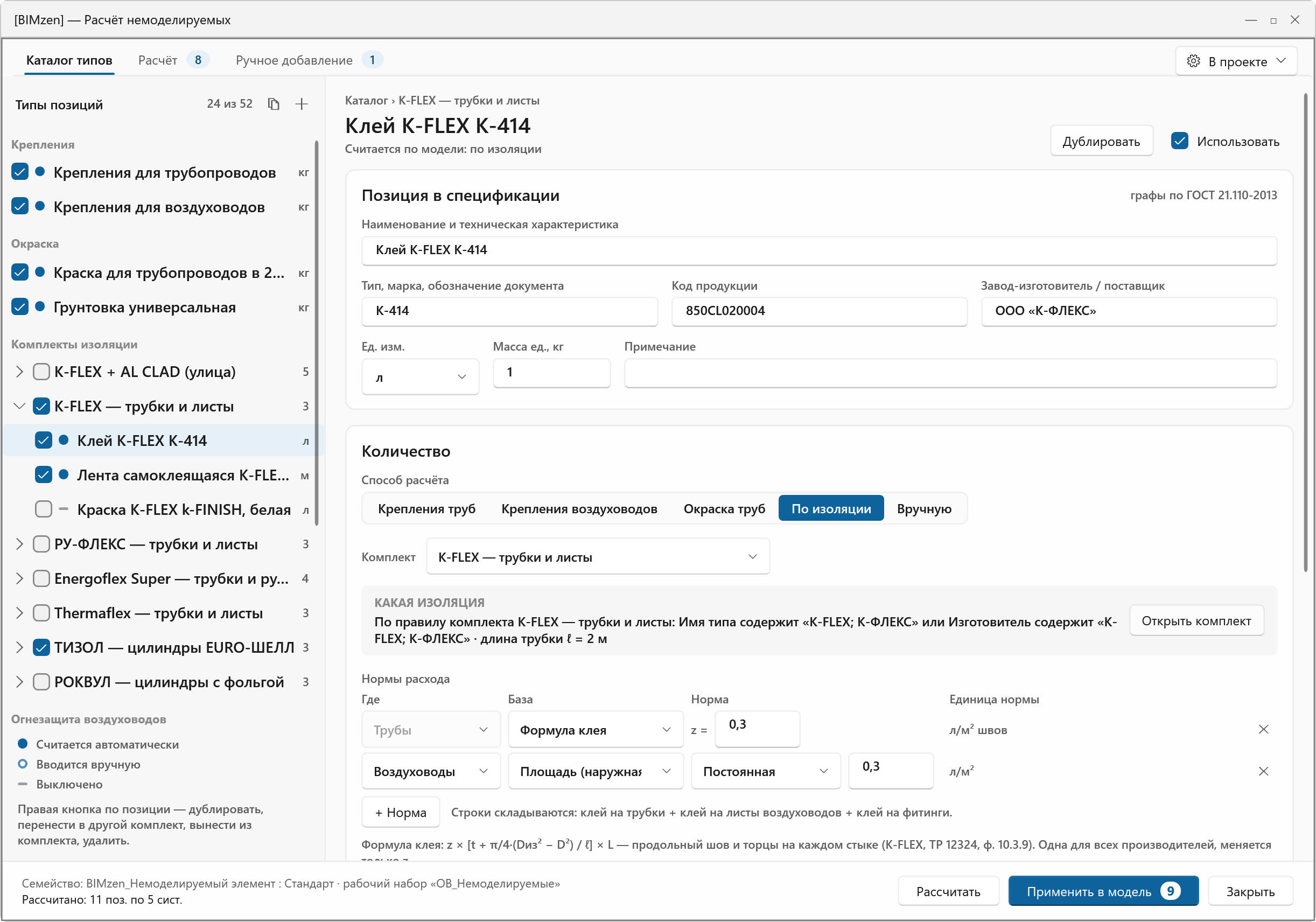
Task: Remove the Воздуховоды norm row with X
Action: tap(1263, 771)
